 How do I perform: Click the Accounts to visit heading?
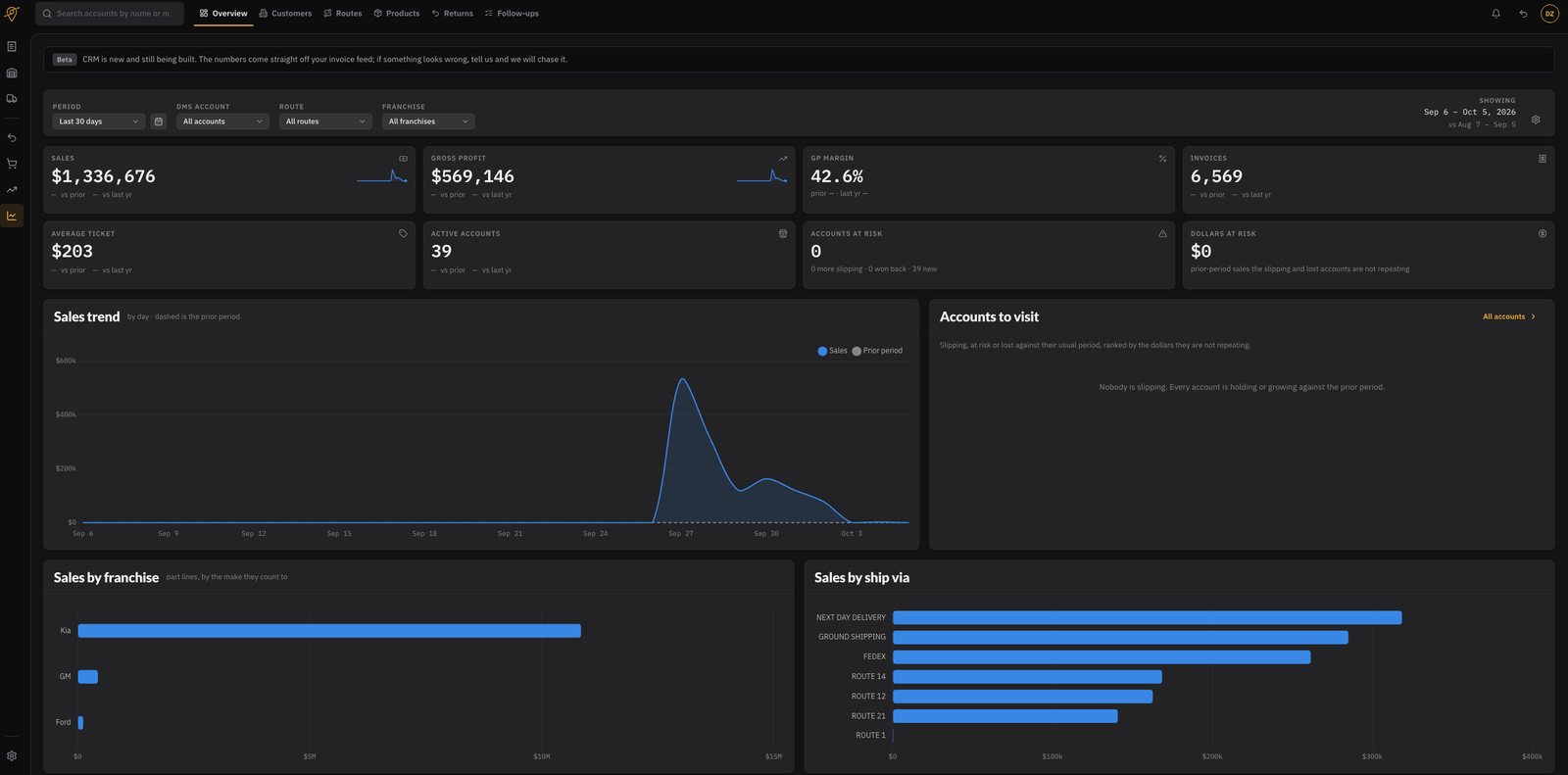tap(989, 316)
